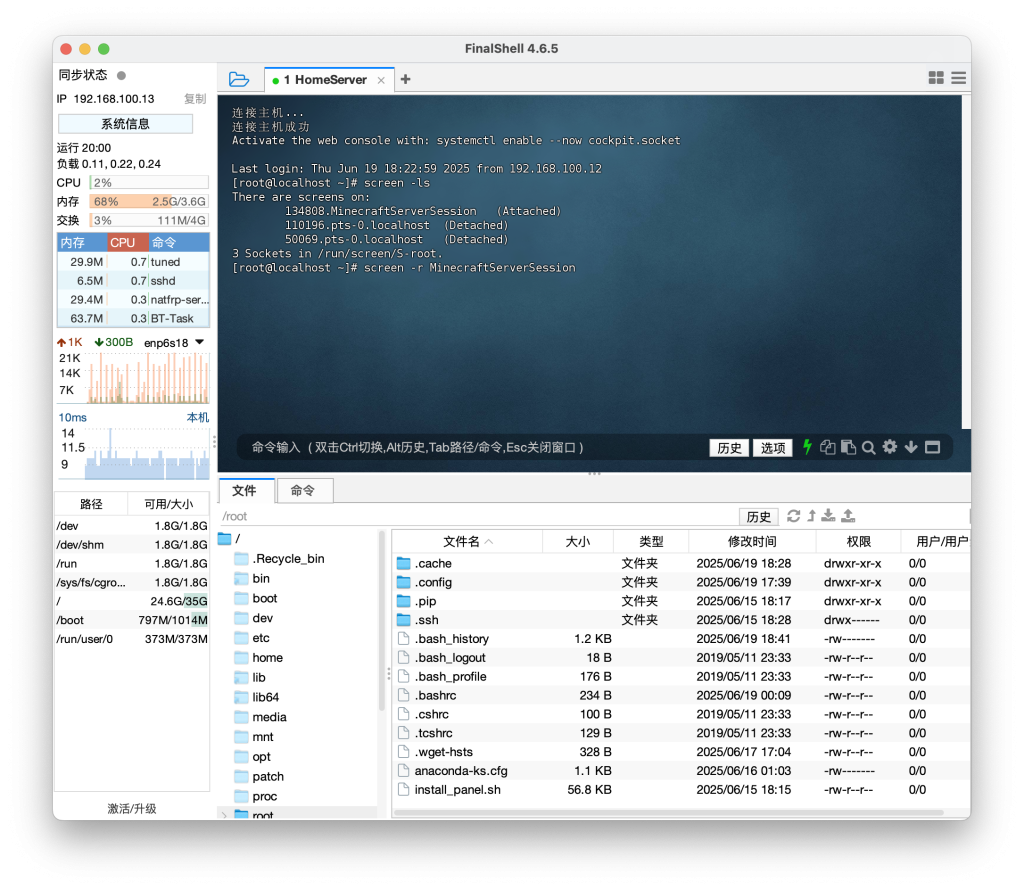Viewport: 1024px width, 890px height.
Task: Click the upload icon in file toolbar
Action: pyautogui.click(x=848, y=516)
